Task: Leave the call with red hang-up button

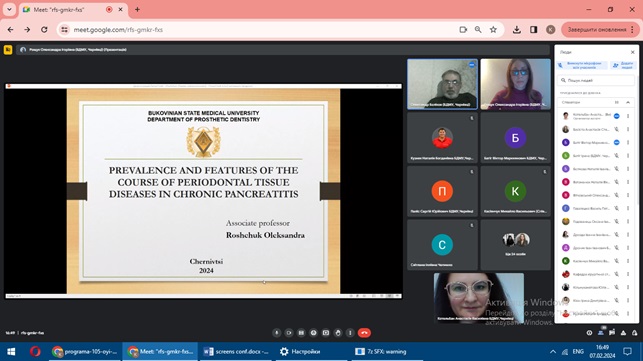Action: pos(364,333)
